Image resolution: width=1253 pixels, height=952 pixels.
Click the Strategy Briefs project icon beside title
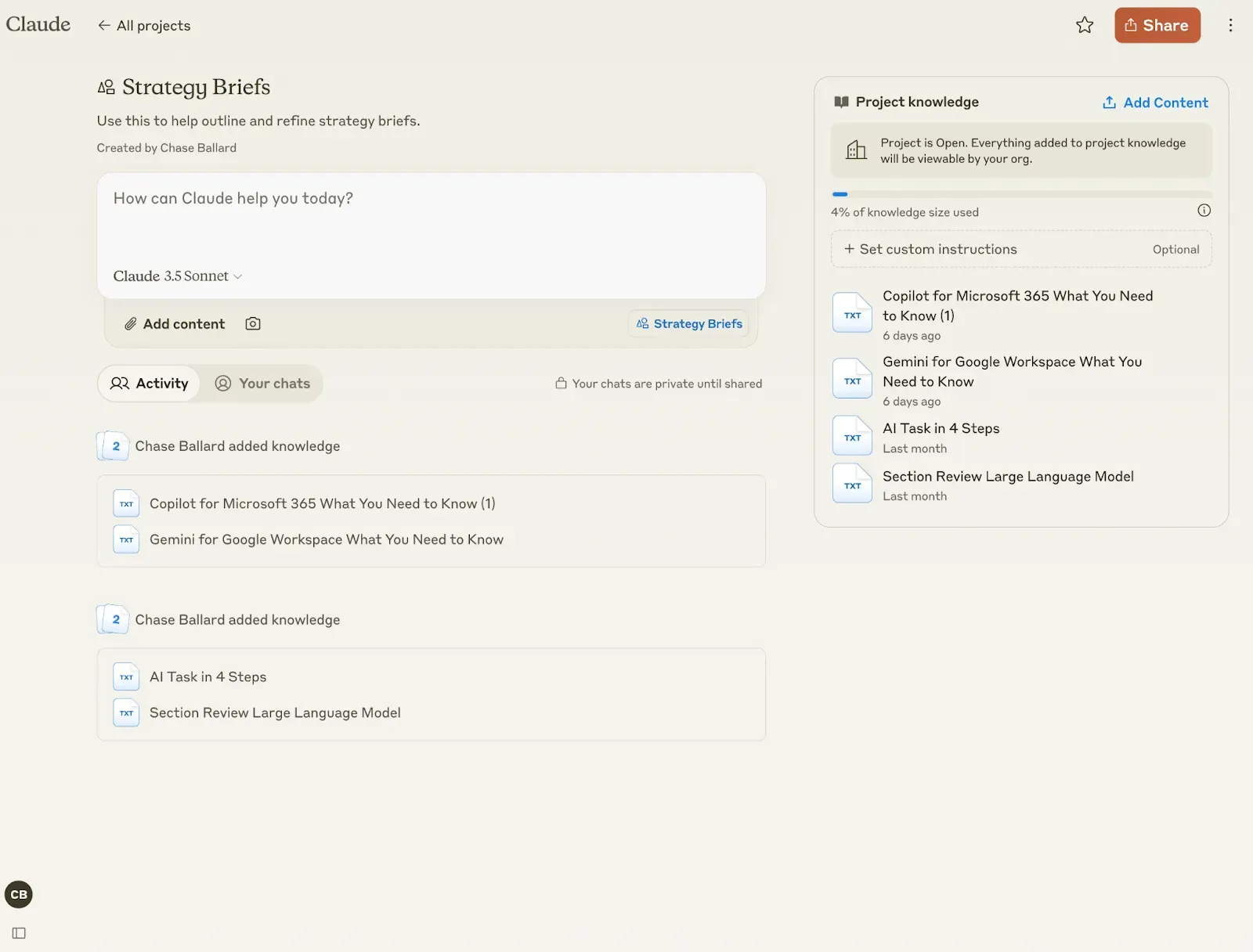point(106,87)
